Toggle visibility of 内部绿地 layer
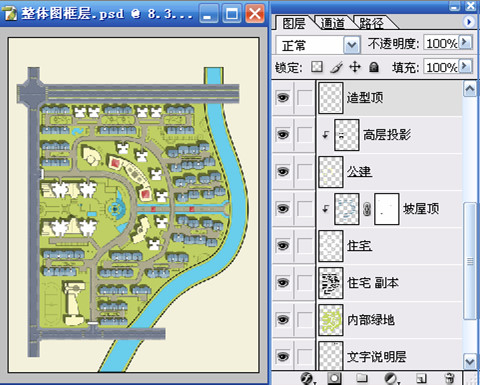 click(x=283, y=320)
